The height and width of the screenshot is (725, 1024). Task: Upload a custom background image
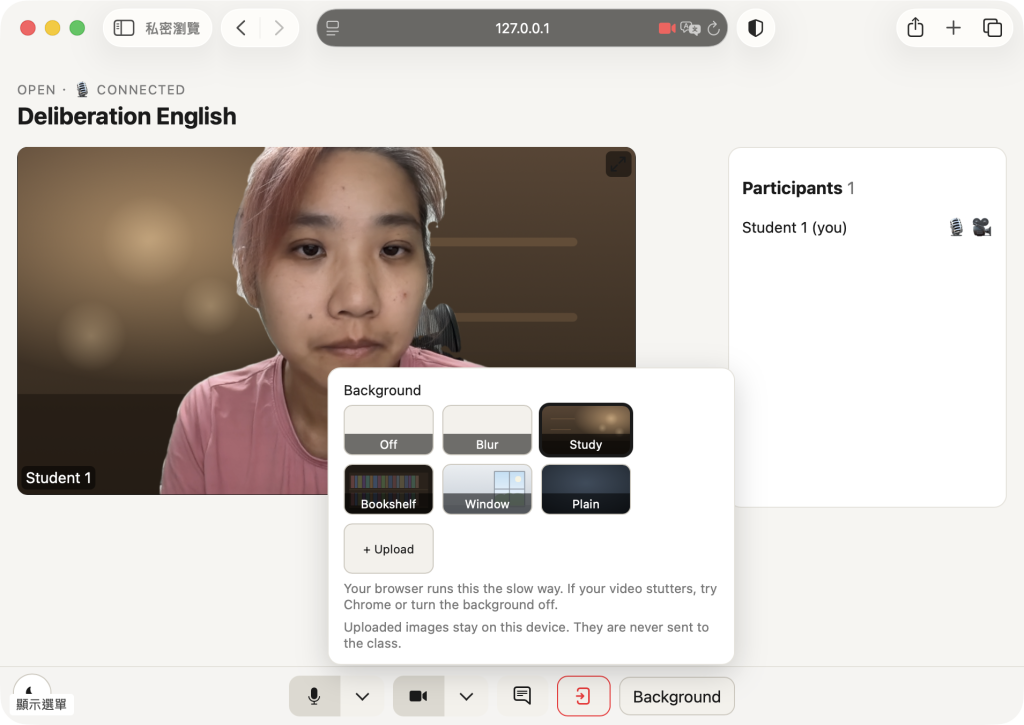pyautogui.click(x=389, y=549)
